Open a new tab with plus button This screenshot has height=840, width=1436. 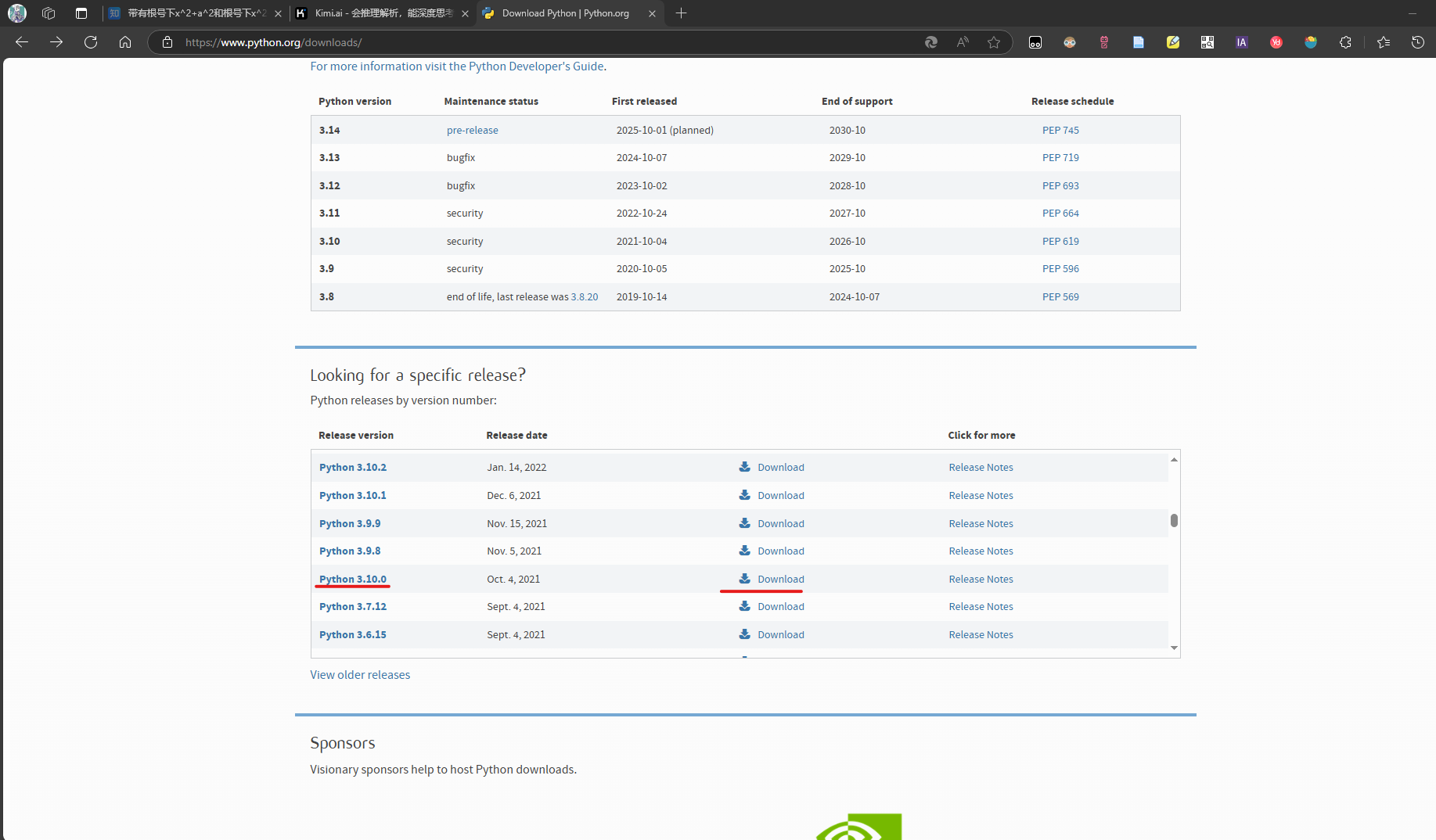(x=681, y=13)
